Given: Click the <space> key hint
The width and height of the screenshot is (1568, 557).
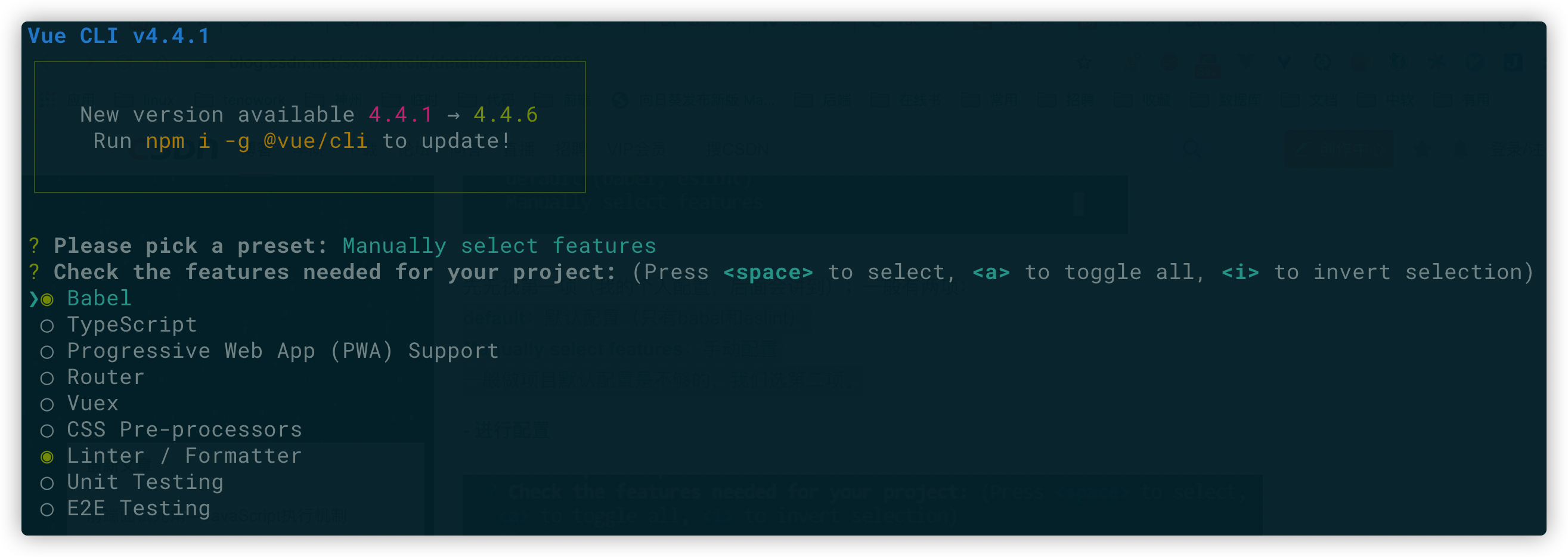Looking at the screenshot, I should point(767,272).
